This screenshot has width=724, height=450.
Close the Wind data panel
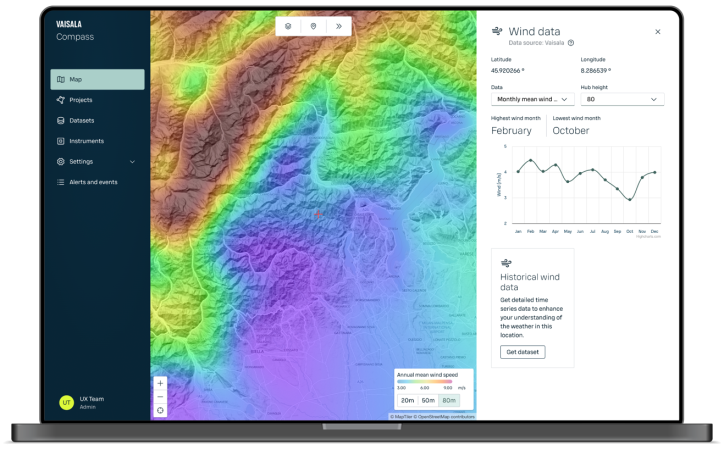(x=658, y=32)
